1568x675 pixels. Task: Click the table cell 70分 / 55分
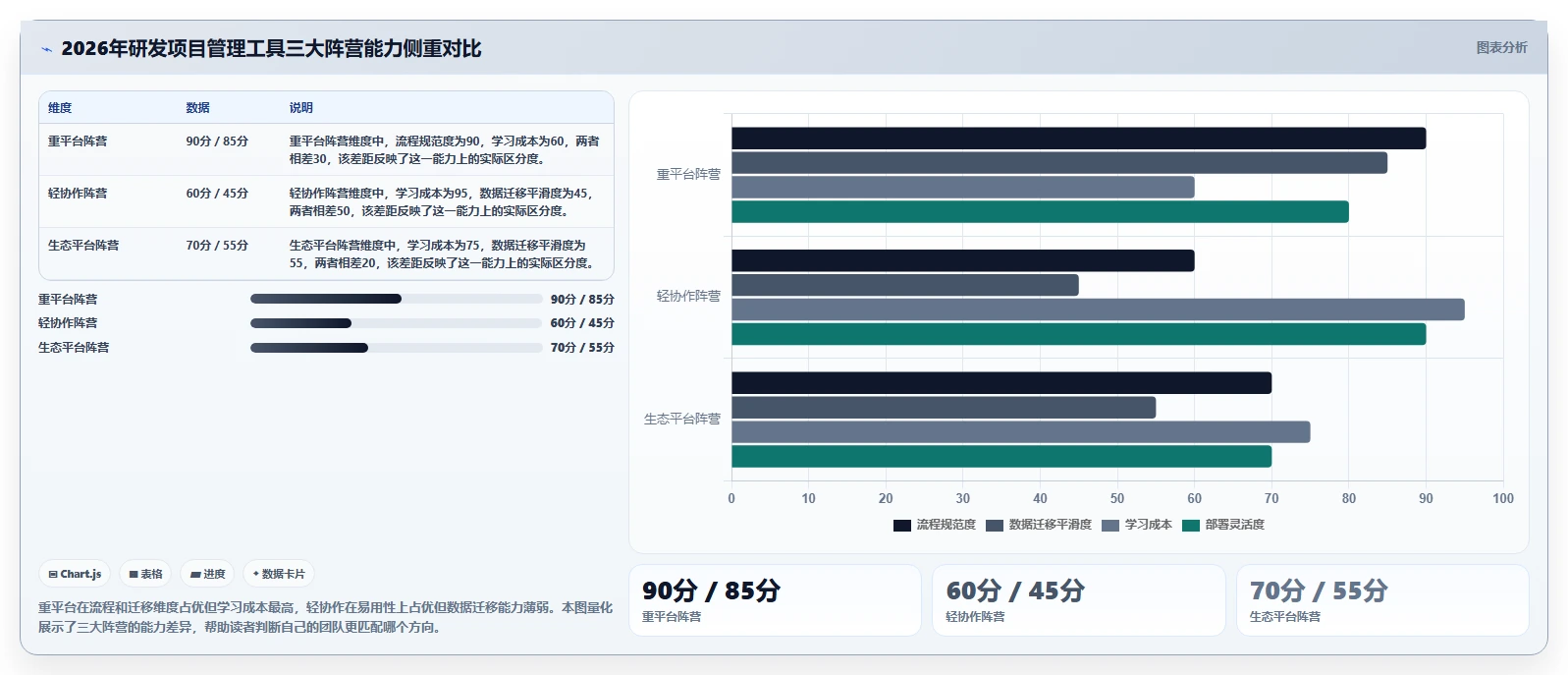[217, 246]
